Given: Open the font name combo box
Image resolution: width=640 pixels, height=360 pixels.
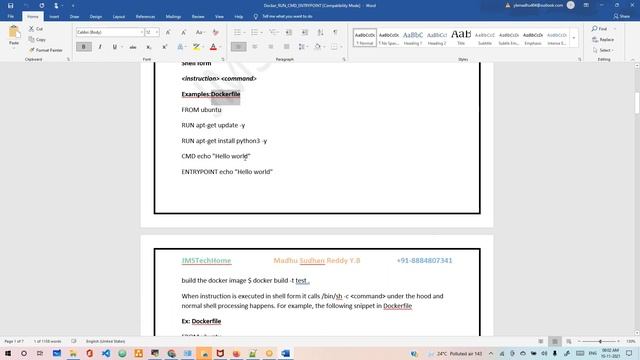Looking at the screenshot, I should tap(110, 32).
